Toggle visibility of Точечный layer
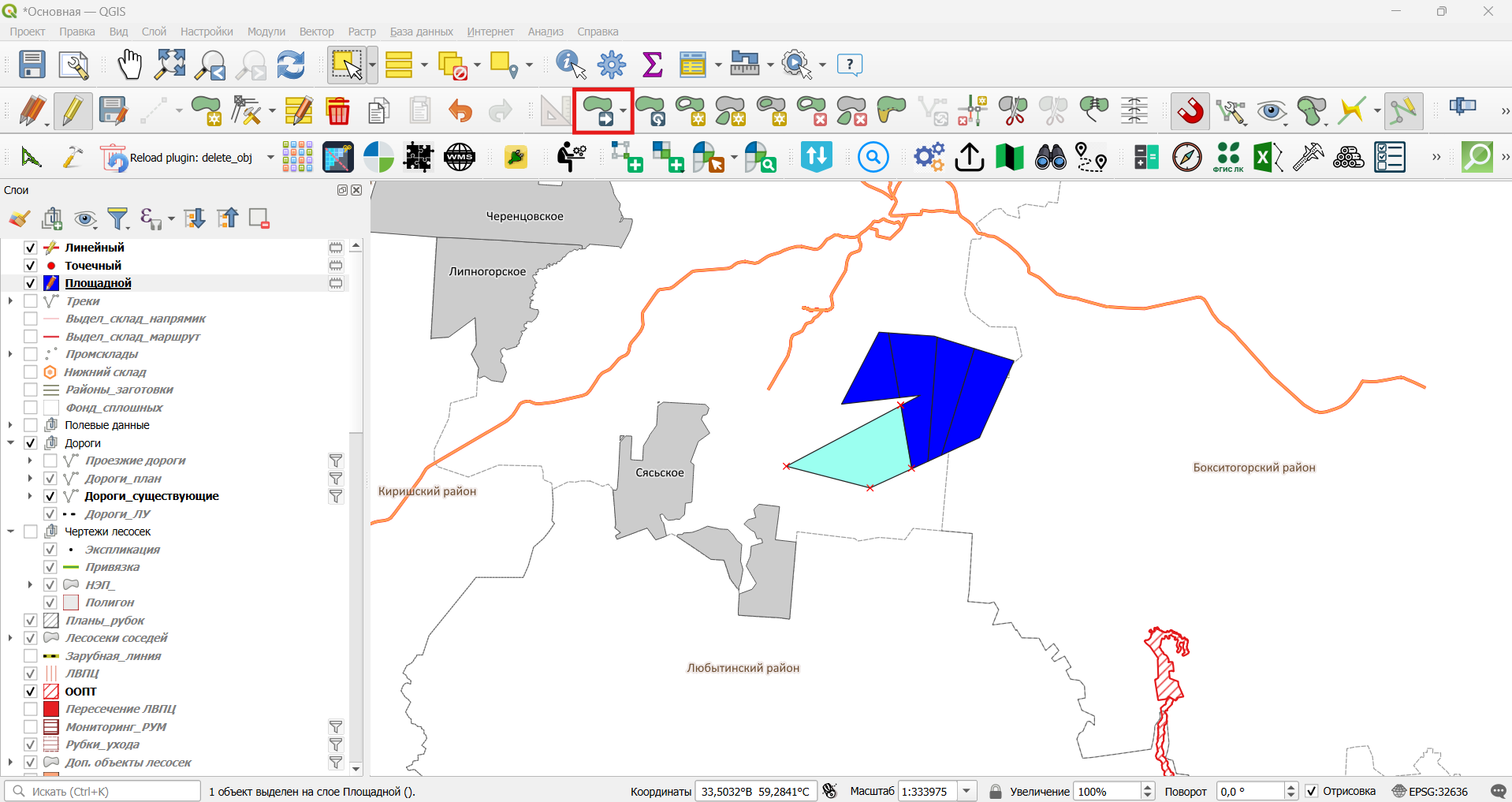The height and width of the screenshot is (802, 1512). click(31, 266)
